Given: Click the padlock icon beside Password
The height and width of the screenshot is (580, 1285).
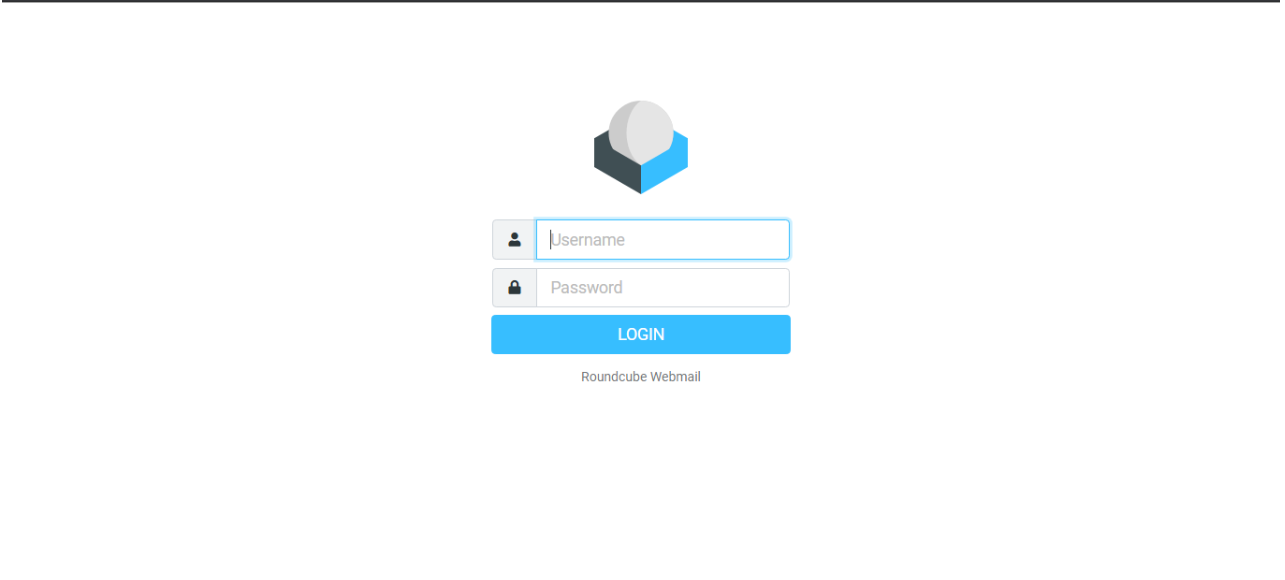Looking at the screenshot, I should click(515, 288).
